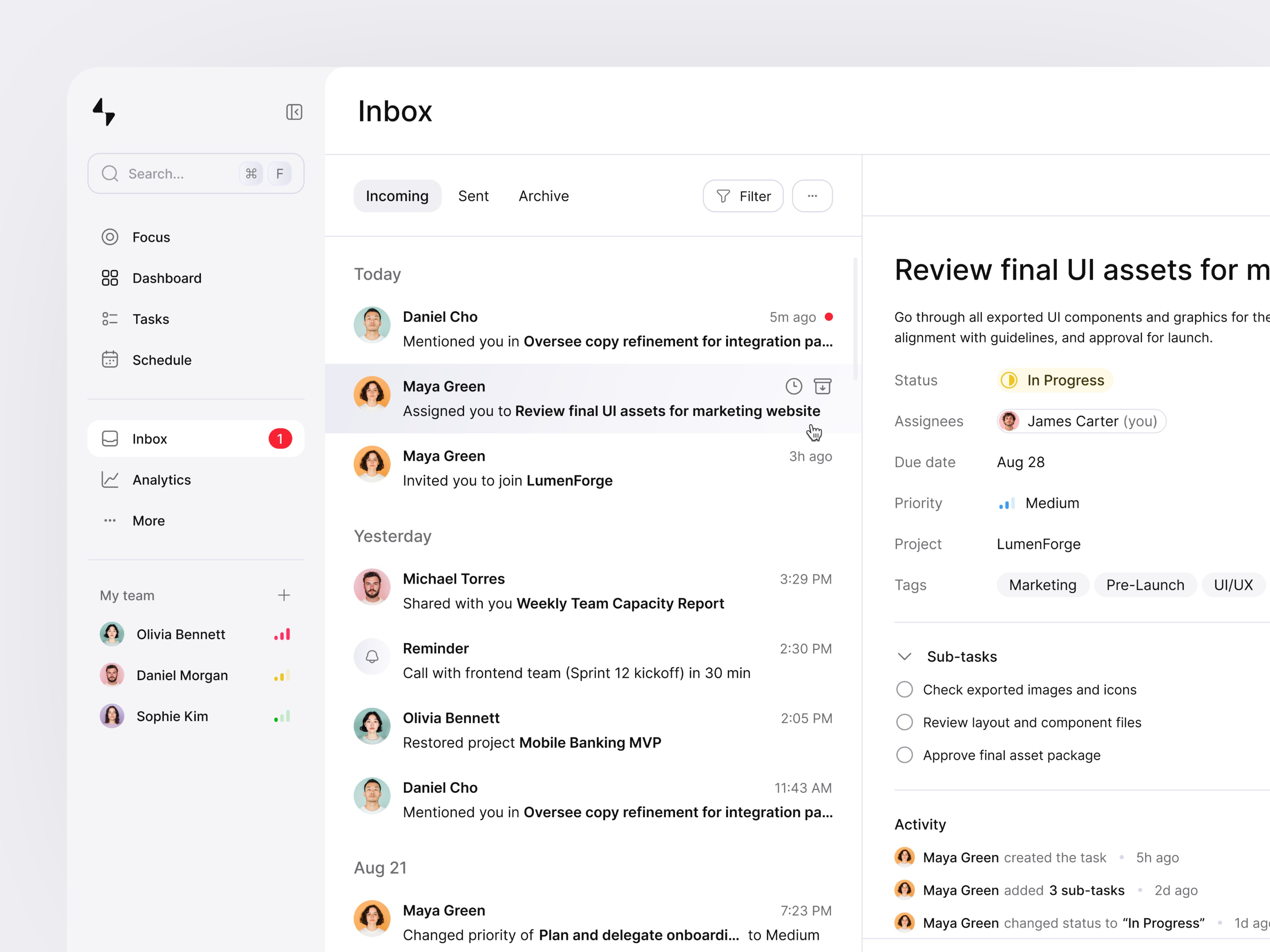Add a team member with the plus icon
Image resolution: width=1270 pixels, height=952 pixels.
pyautogui.click(x=284, y=595)
